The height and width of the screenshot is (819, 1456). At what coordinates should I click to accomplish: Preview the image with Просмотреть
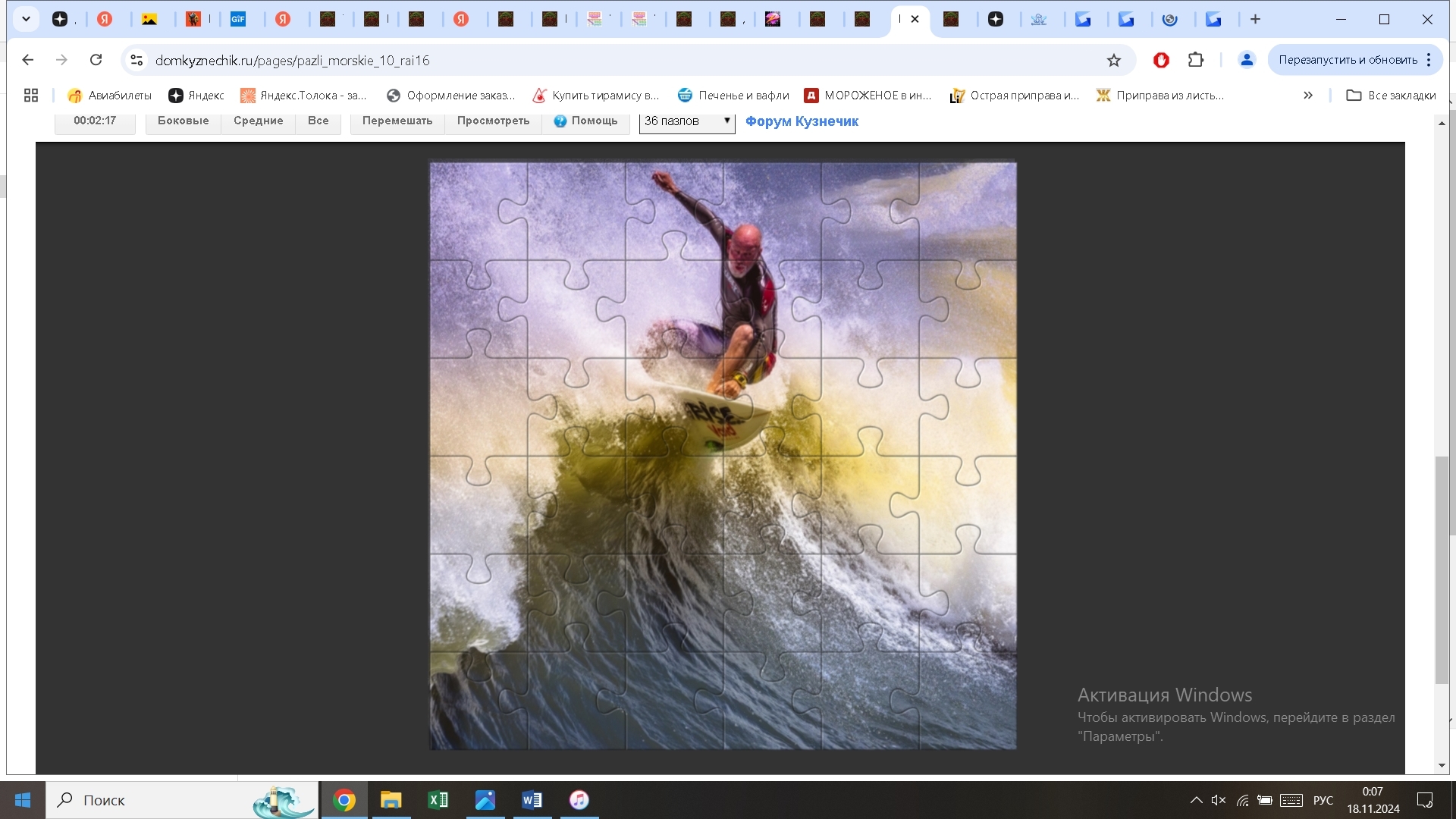coord(493,121)
